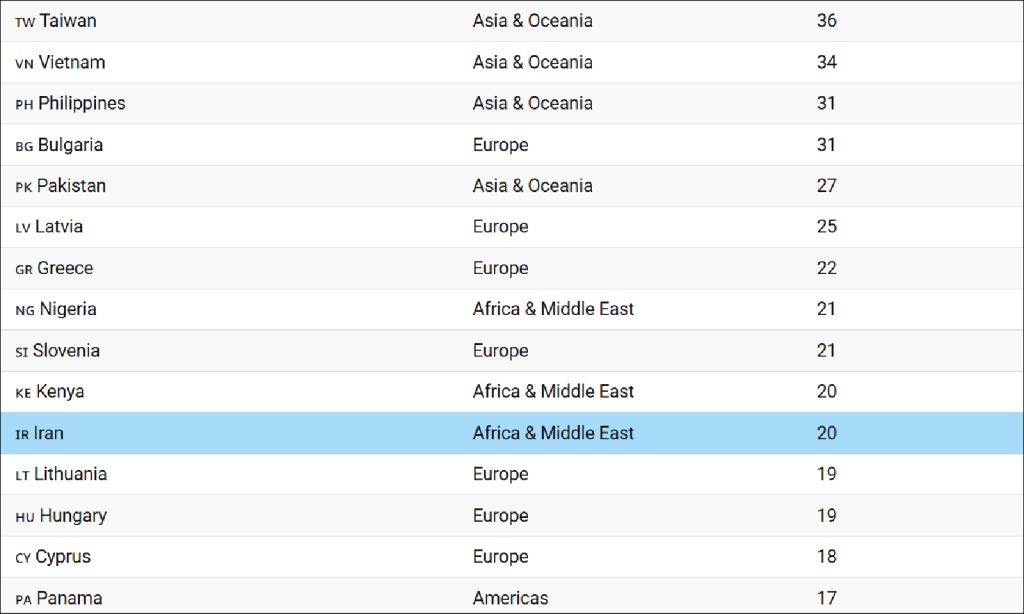Click the BG code beside Bulgaria
This screenshot has height=614, width=1024.
click(24, 146)
